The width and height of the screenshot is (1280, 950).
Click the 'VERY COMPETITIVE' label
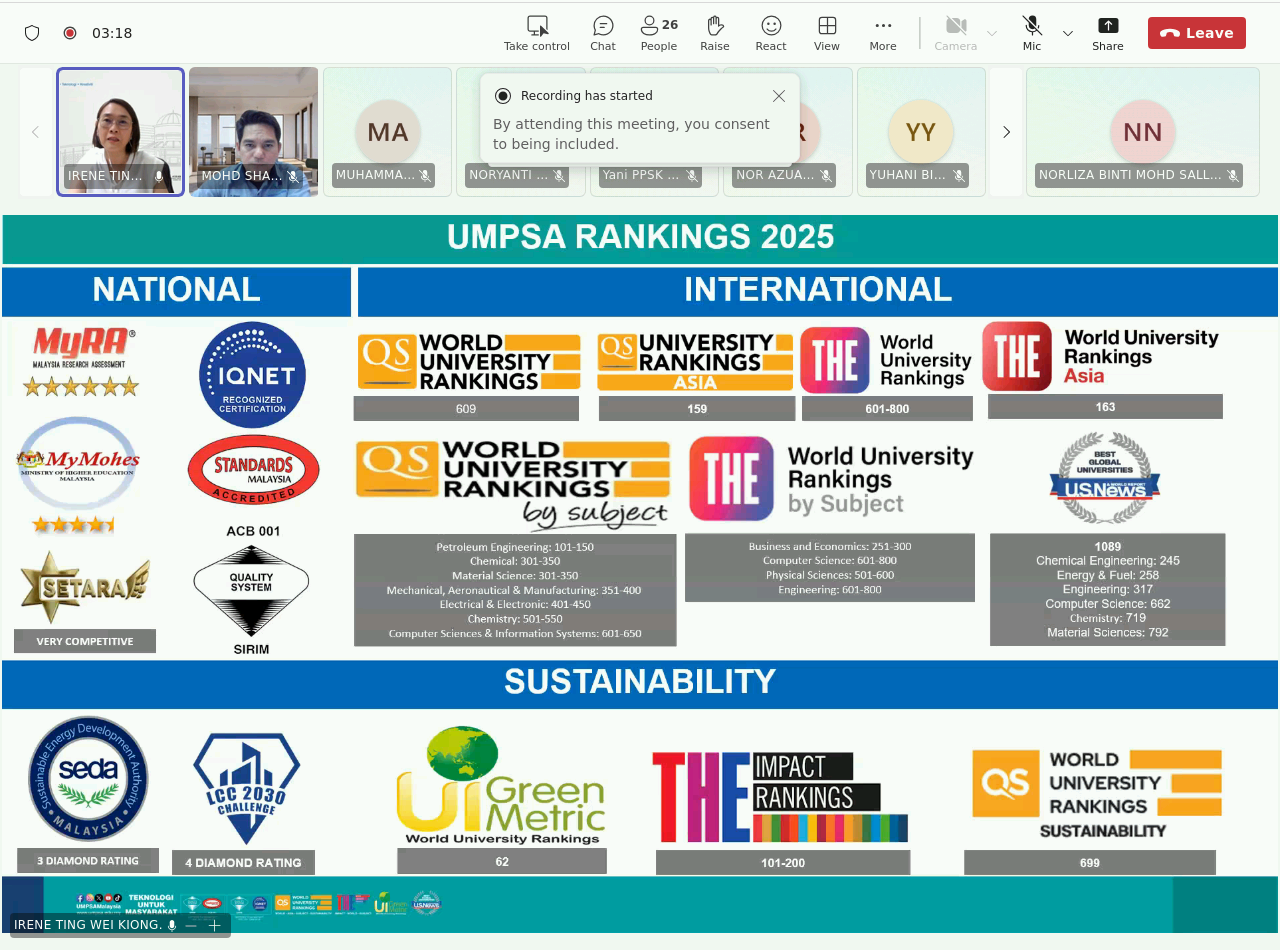tap(85, 641)
